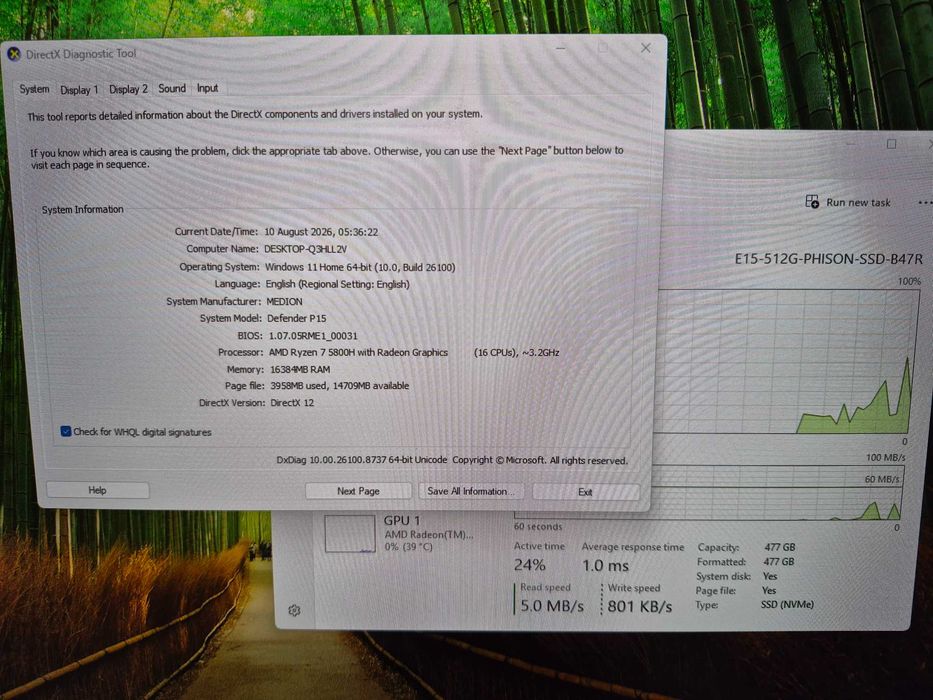Click the System Manufacturer value MEDION
Image resolution: width=933 pixels, height=700 pixels.
tap(284, 301)
